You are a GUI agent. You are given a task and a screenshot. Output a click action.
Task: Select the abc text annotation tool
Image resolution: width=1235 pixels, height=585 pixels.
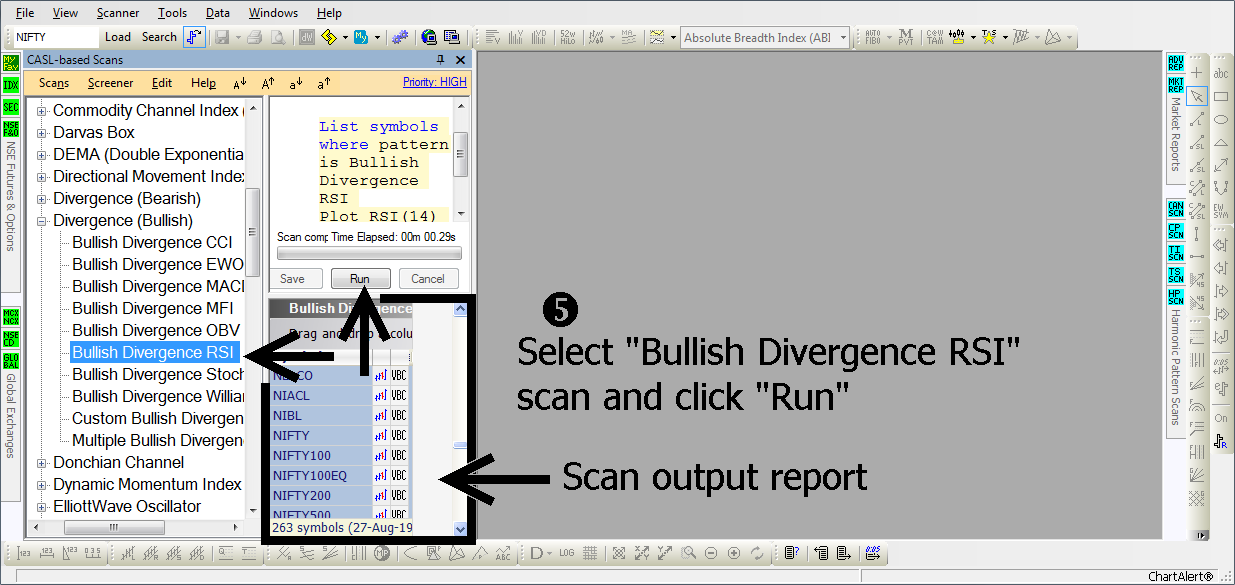click(x=1221, y=73)
